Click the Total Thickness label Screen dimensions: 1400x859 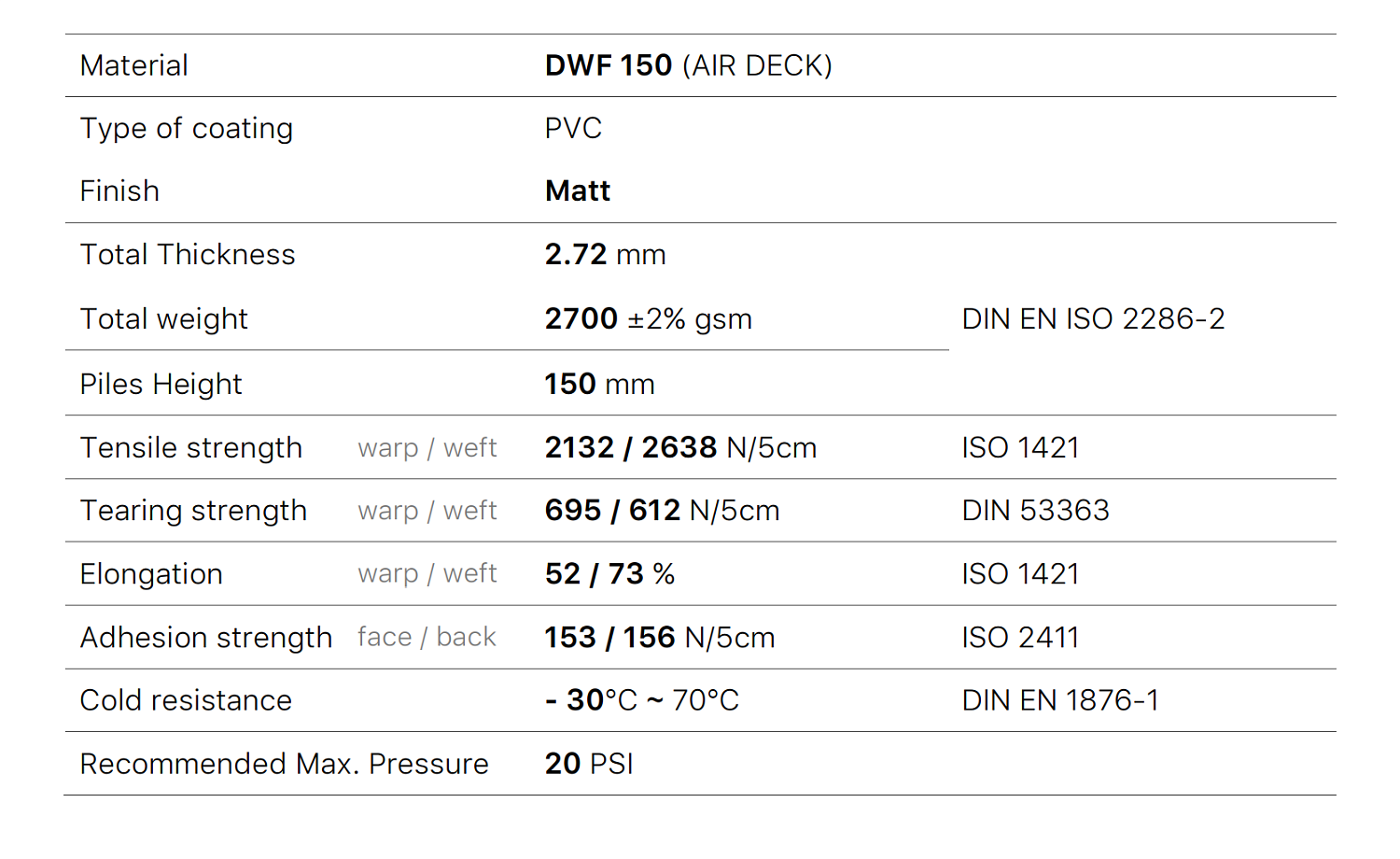click(x=188, y=255)
